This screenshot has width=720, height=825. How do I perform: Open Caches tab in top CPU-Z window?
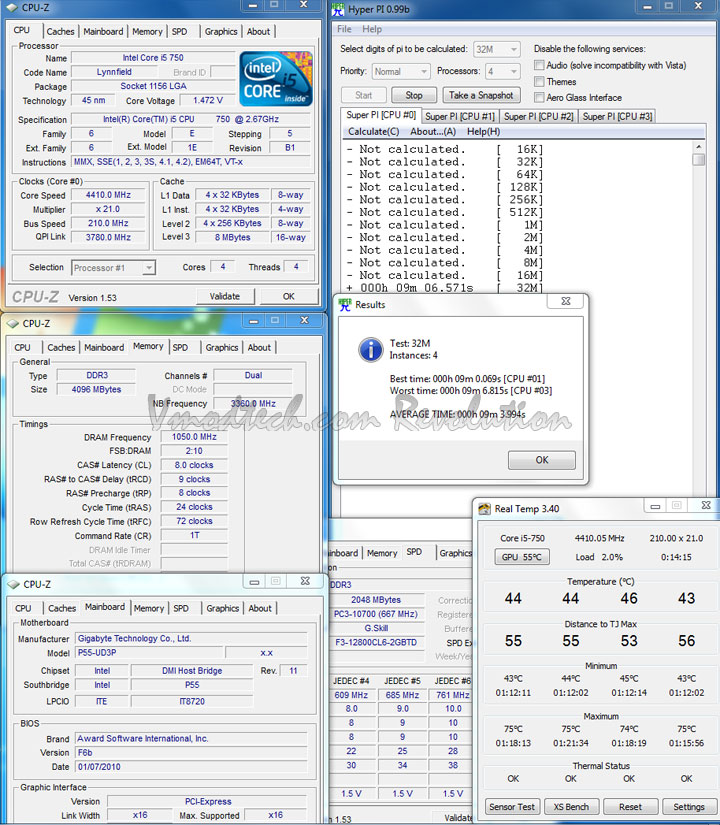point(61,32)
